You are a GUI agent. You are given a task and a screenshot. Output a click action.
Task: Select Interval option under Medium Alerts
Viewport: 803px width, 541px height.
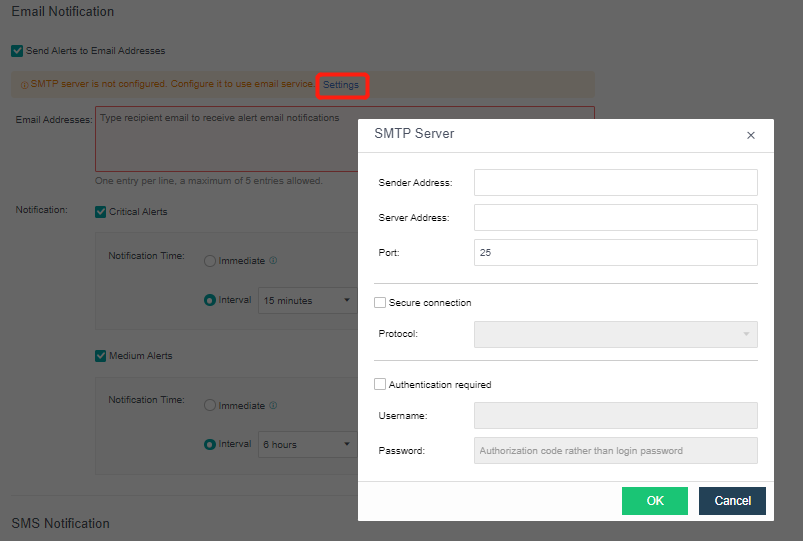pyautogui.click(x=210, y=445)
